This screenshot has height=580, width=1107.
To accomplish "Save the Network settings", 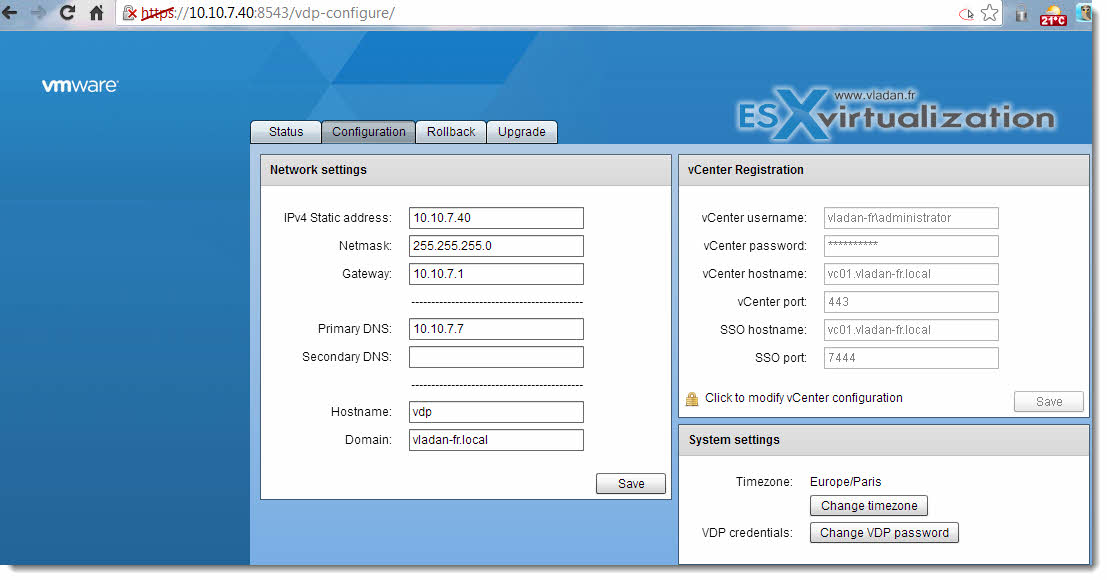I will tap(631, 483).
